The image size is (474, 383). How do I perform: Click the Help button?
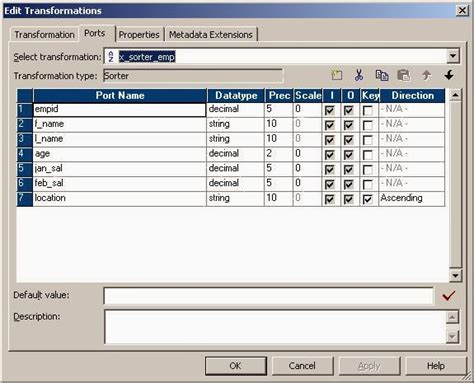(x=436, y=366)
